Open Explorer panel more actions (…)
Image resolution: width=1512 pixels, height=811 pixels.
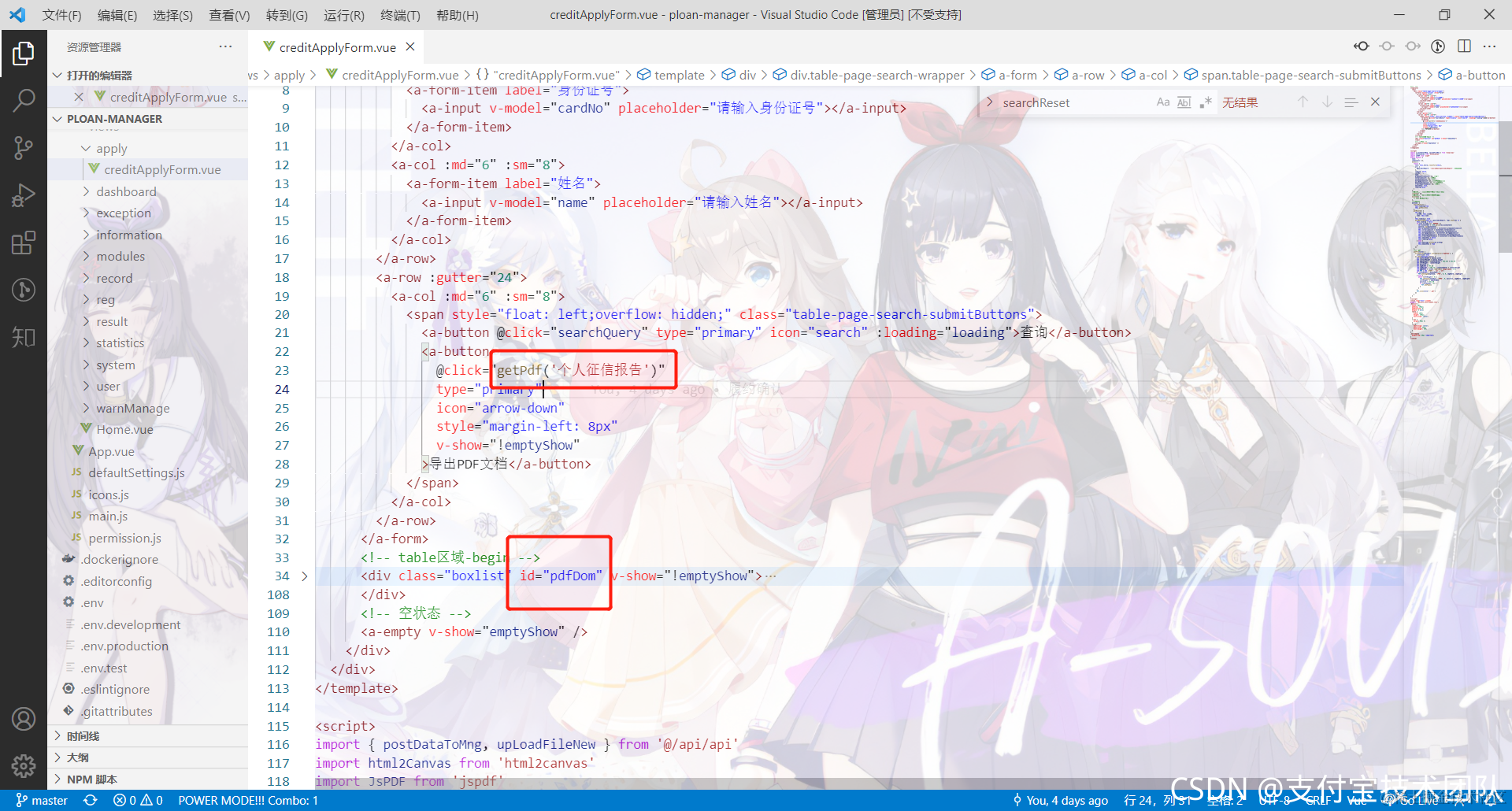[x=225, y=46]
